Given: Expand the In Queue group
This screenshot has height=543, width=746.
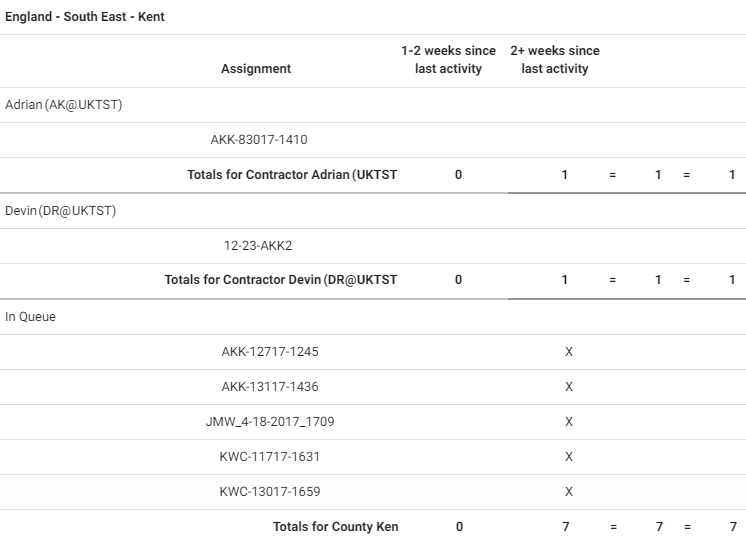Looking at the screenshot, I should (31, 317).
